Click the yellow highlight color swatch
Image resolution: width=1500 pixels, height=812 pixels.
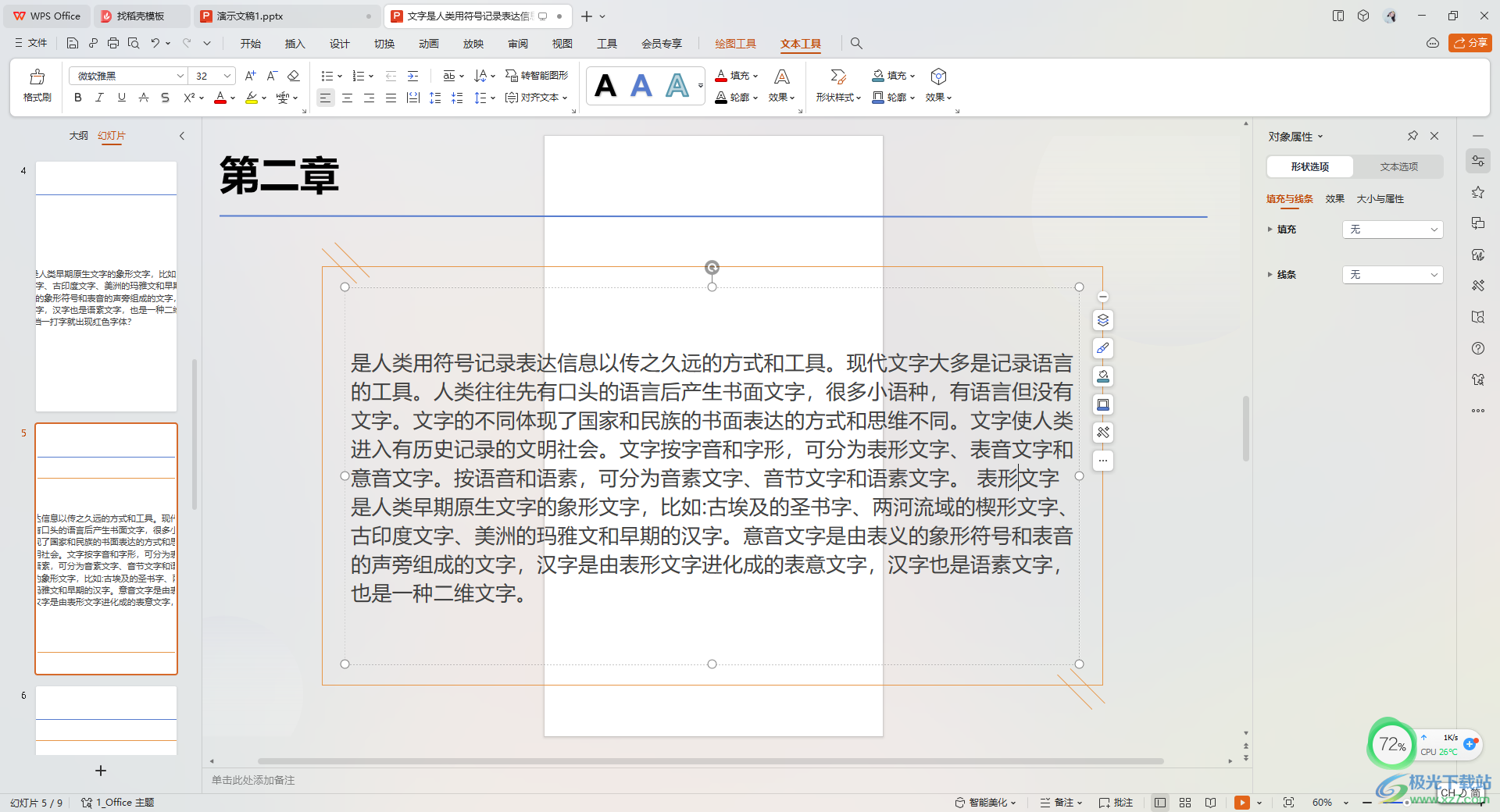pos(252,98)
